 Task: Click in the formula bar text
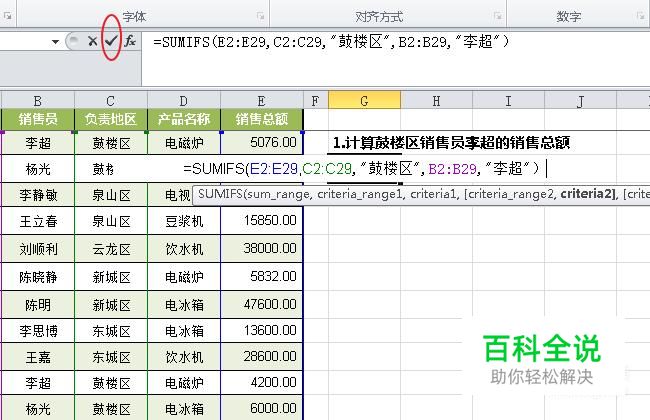point(331,41)
